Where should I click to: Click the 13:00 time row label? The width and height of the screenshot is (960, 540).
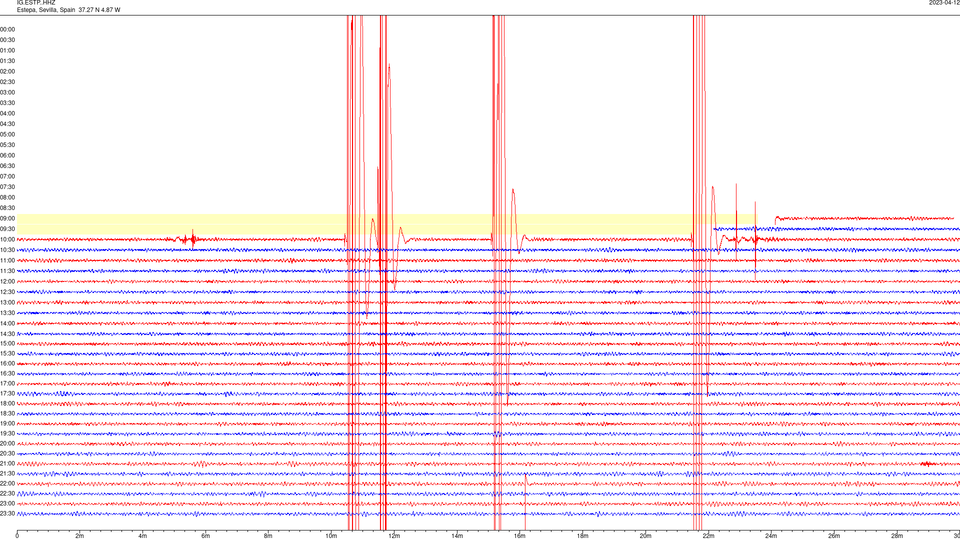(7, 302)
